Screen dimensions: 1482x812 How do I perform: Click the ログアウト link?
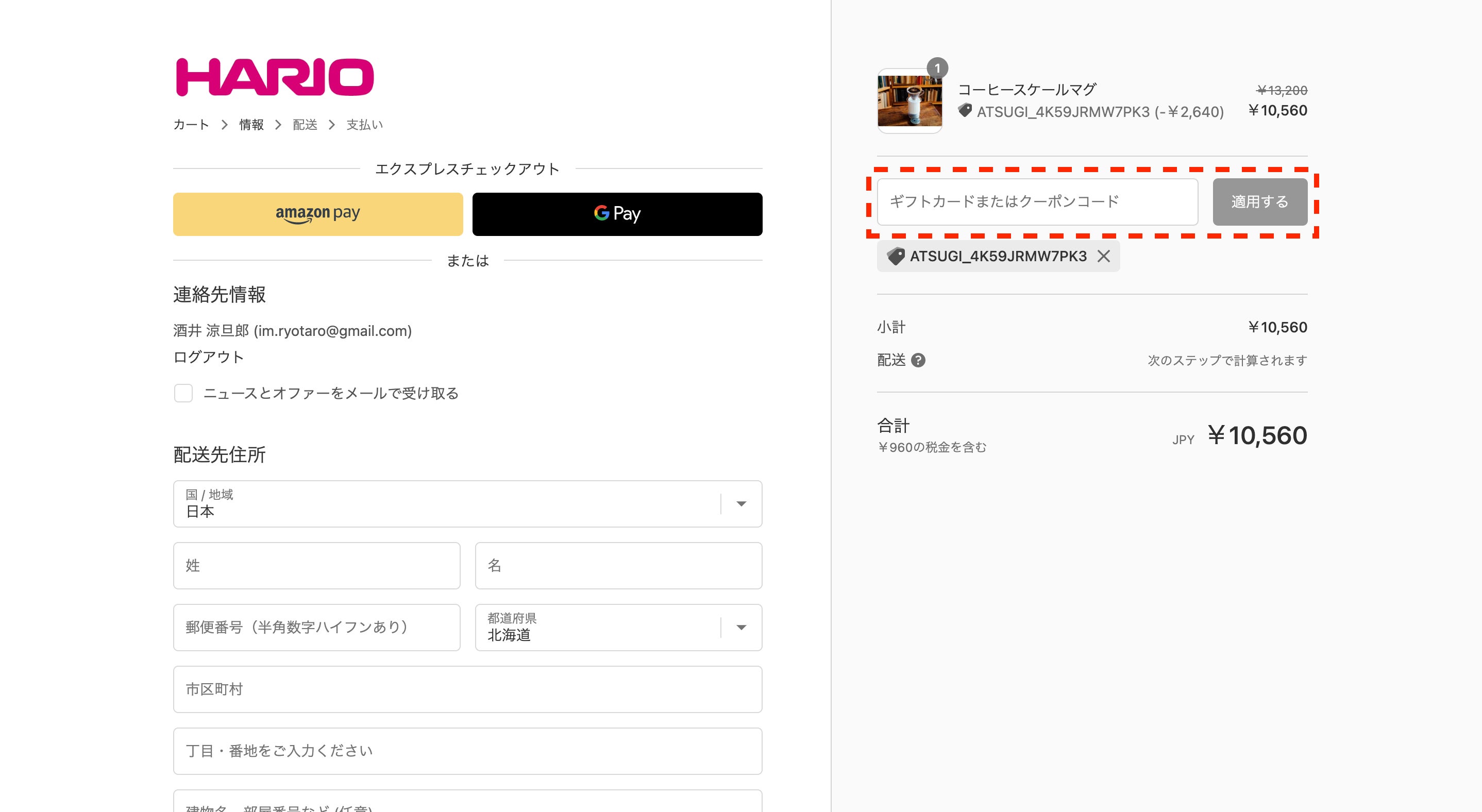click(208, 357)
